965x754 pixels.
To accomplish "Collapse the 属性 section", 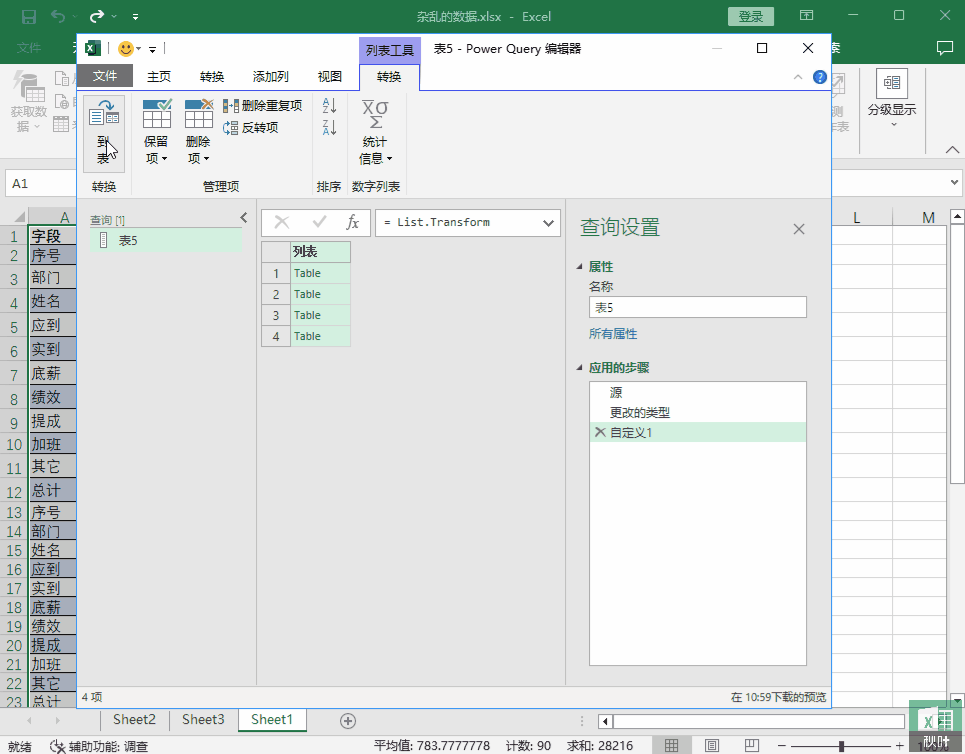I will 580,267.
